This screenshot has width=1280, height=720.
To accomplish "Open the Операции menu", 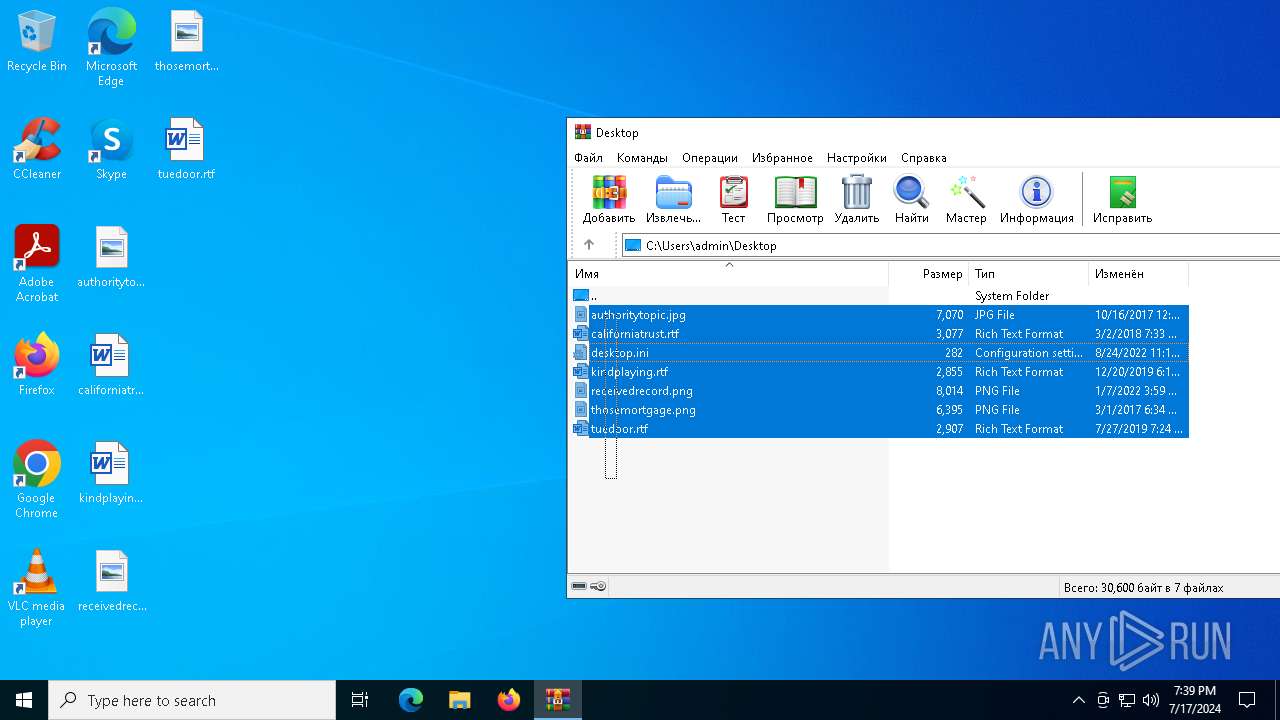I will click(710, 158).
